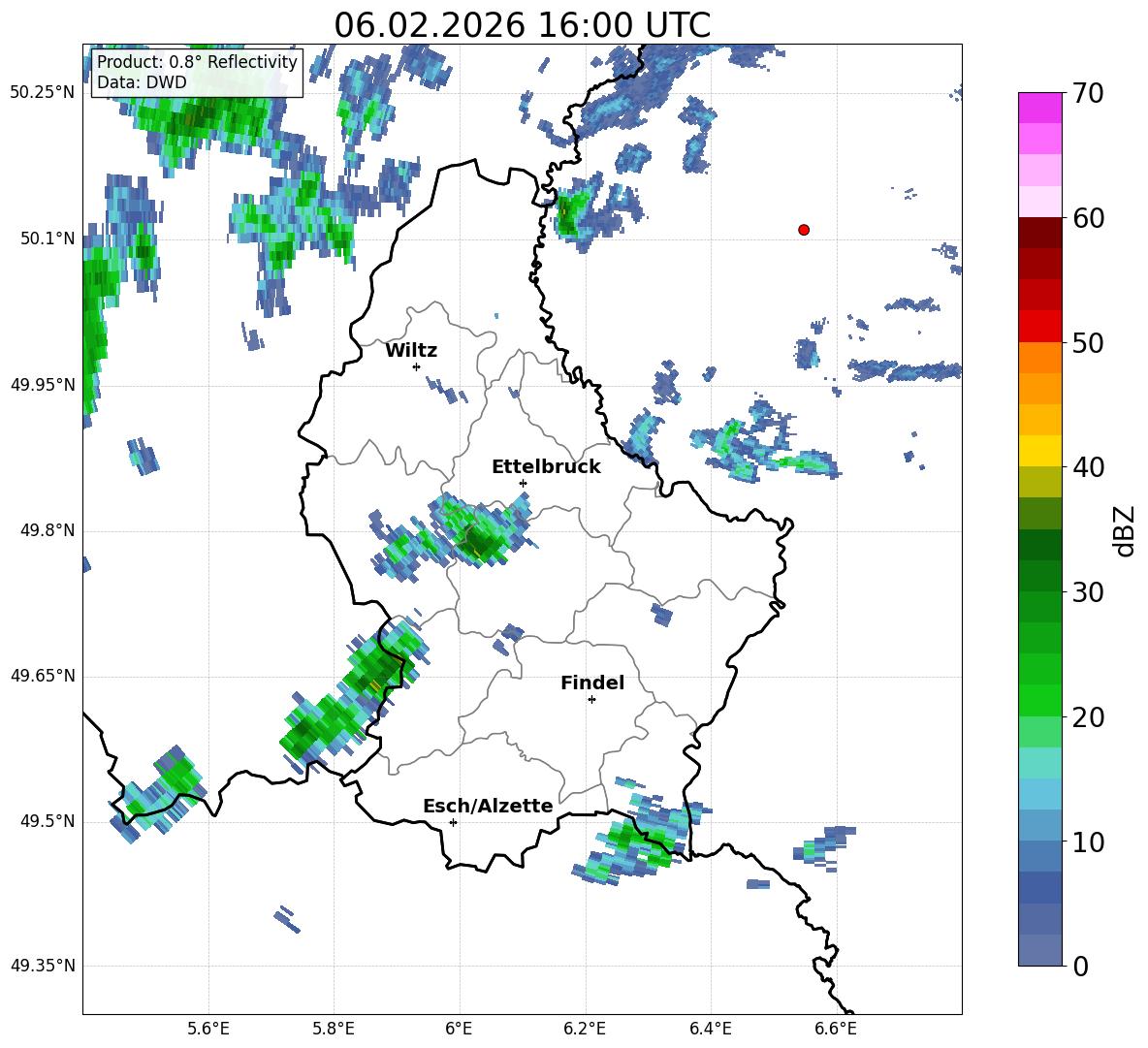
Task: Click the 49.5°N latitude label
Action: pos(48,821)
